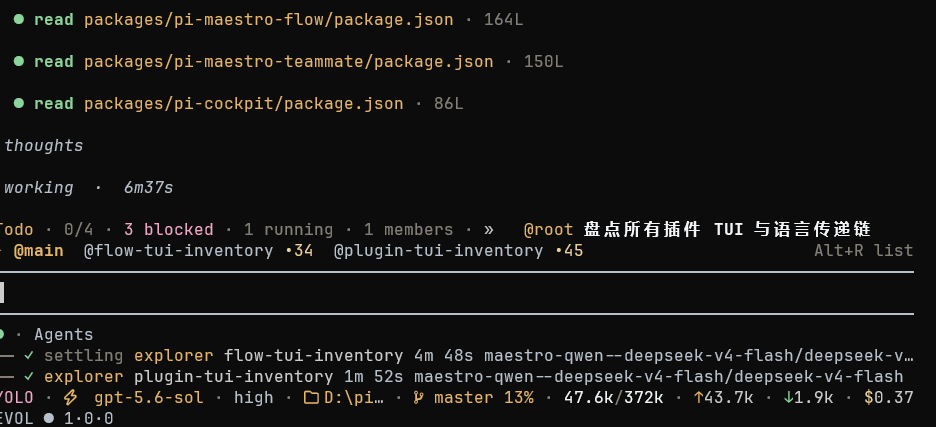Switch to the @plugin-tui-inventory tab
Viewport: 936px width, 427px height.
pyautogui.click(x=458, y=251)
